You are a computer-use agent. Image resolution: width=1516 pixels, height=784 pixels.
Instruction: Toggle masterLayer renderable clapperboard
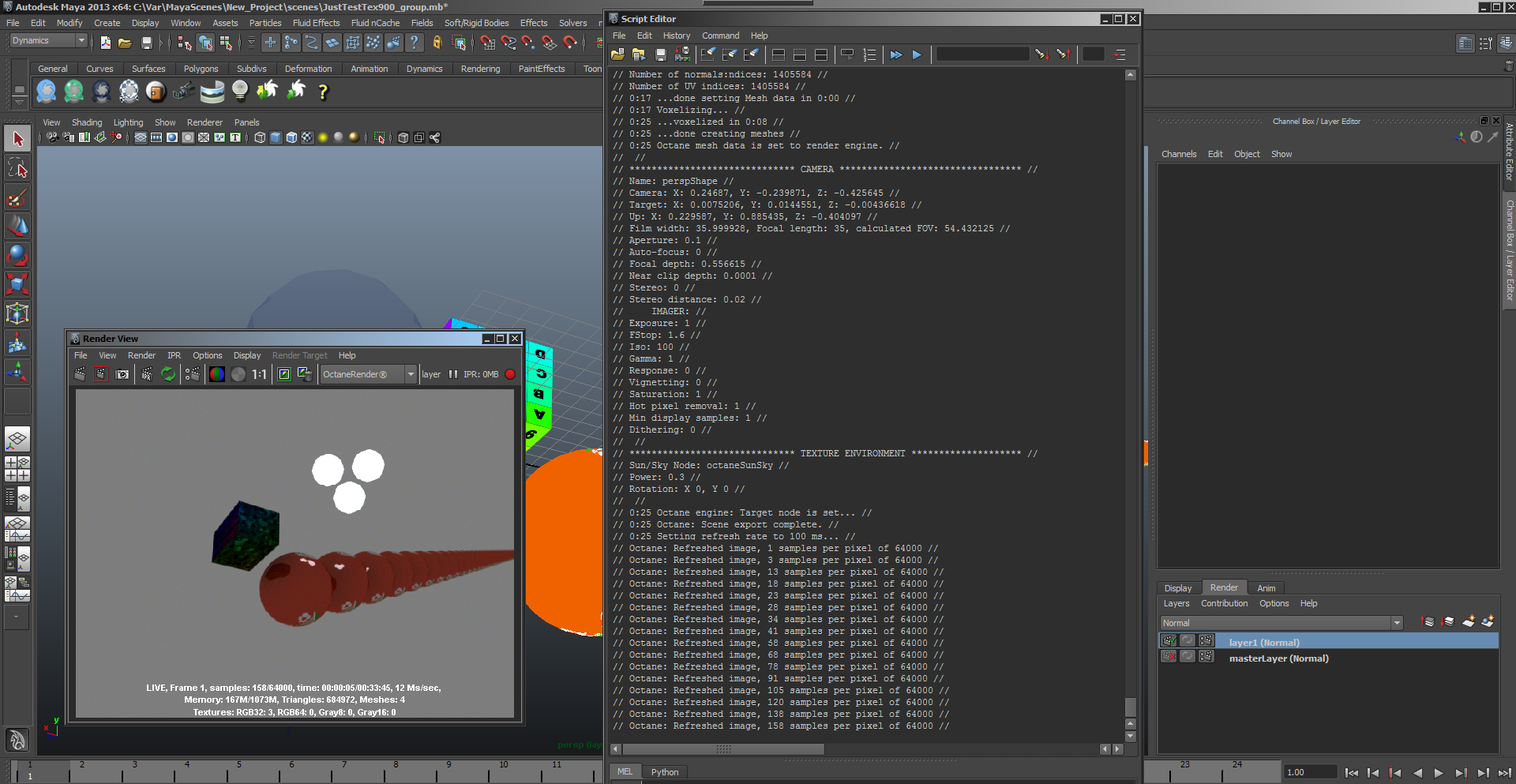(1169, 657)
